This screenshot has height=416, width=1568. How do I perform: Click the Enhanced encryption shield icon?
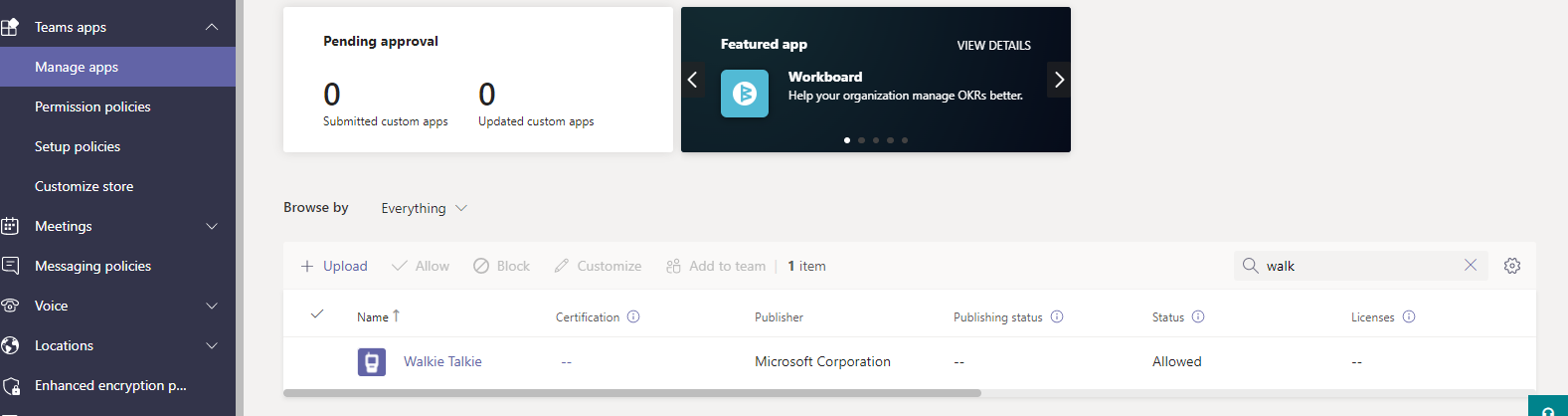11,385
